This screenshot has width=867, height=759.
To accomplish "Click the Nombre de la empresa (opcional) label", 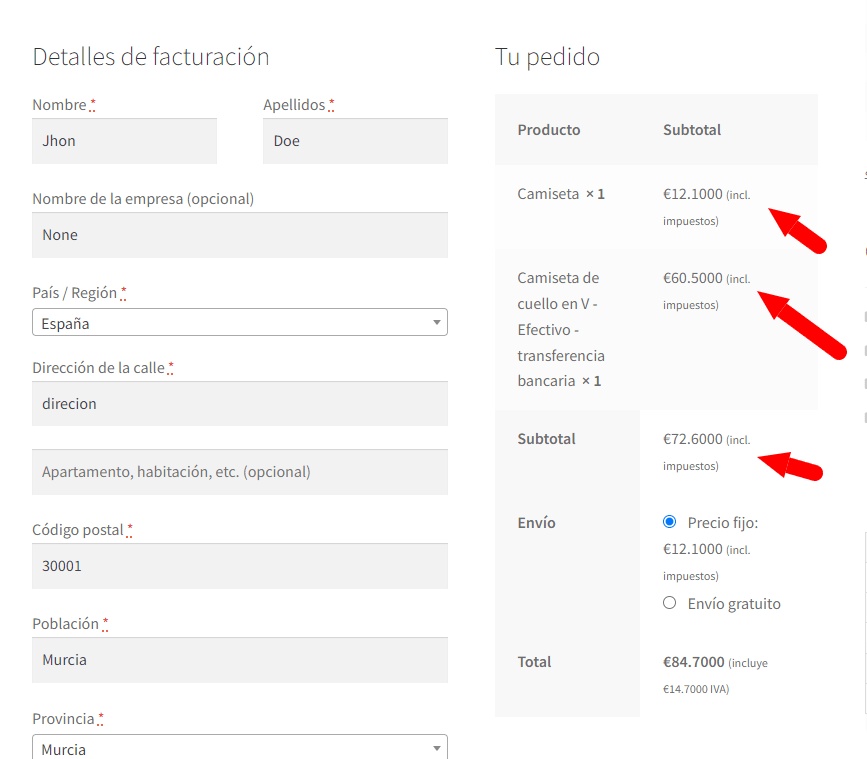I will [143, 199].
